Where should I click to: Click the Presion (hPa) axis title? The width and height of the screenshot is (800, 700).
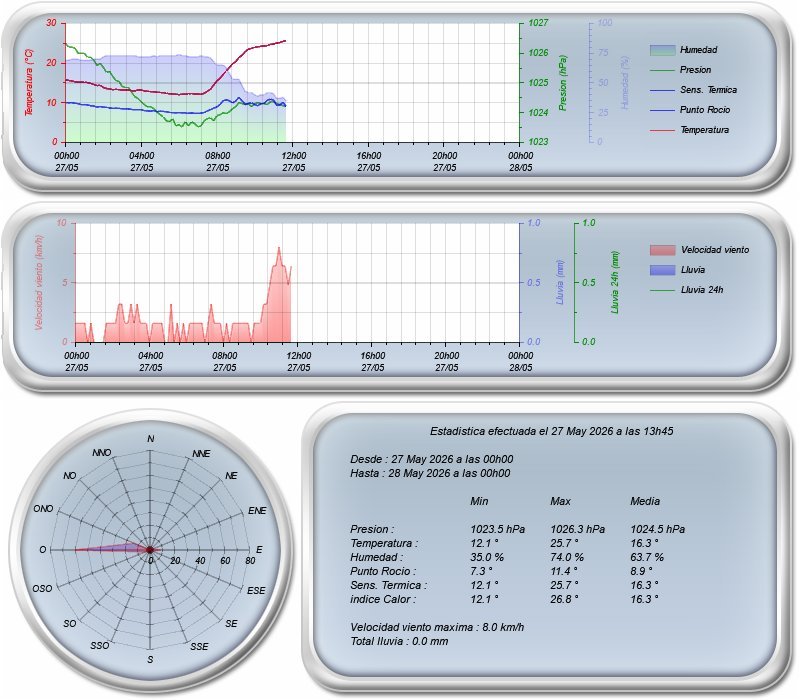click(x=562, y=83)
